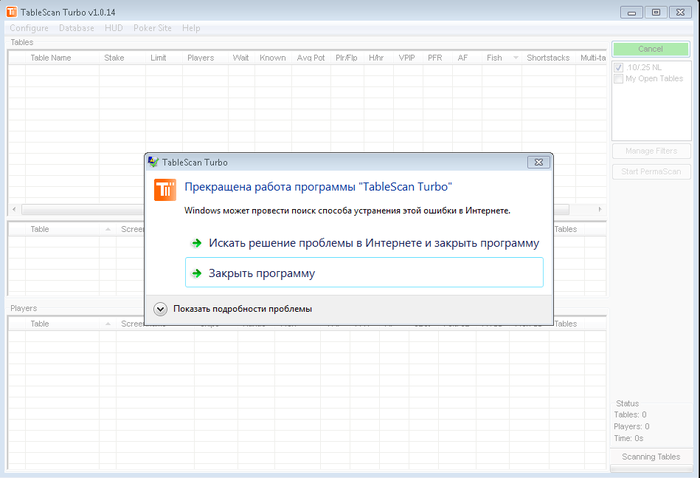Sort by Limit column header
The image size is (700, 478).
pyautogui.click(x=164, y=58)
